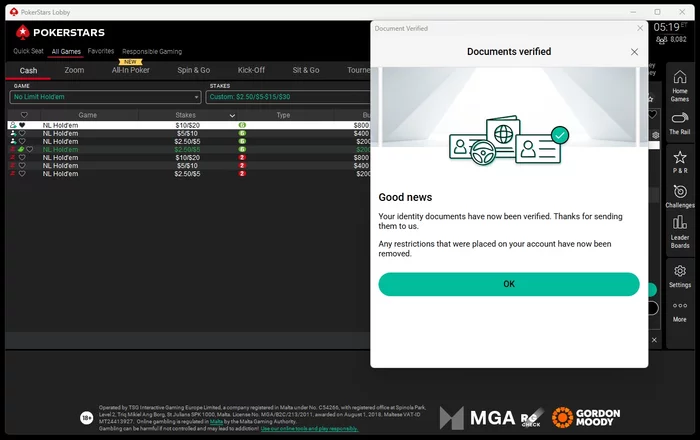The width and height of the screenshot is (700, 440).
Task: Click the Stakes column sort chevron
Action: (232, 116)
